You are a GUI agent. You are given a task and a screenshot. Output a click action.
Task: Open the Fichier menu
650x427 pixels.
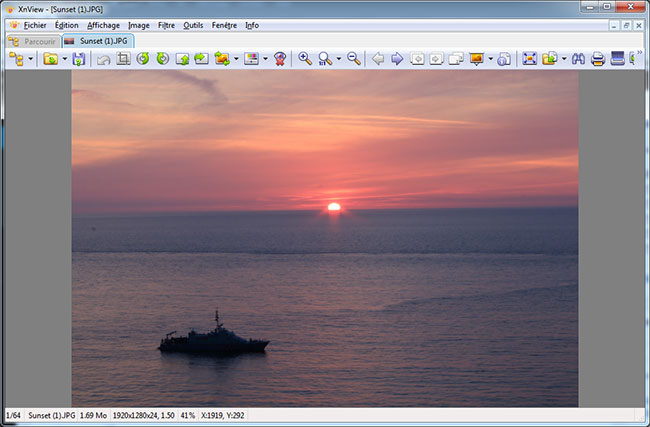tap(35, 25)
